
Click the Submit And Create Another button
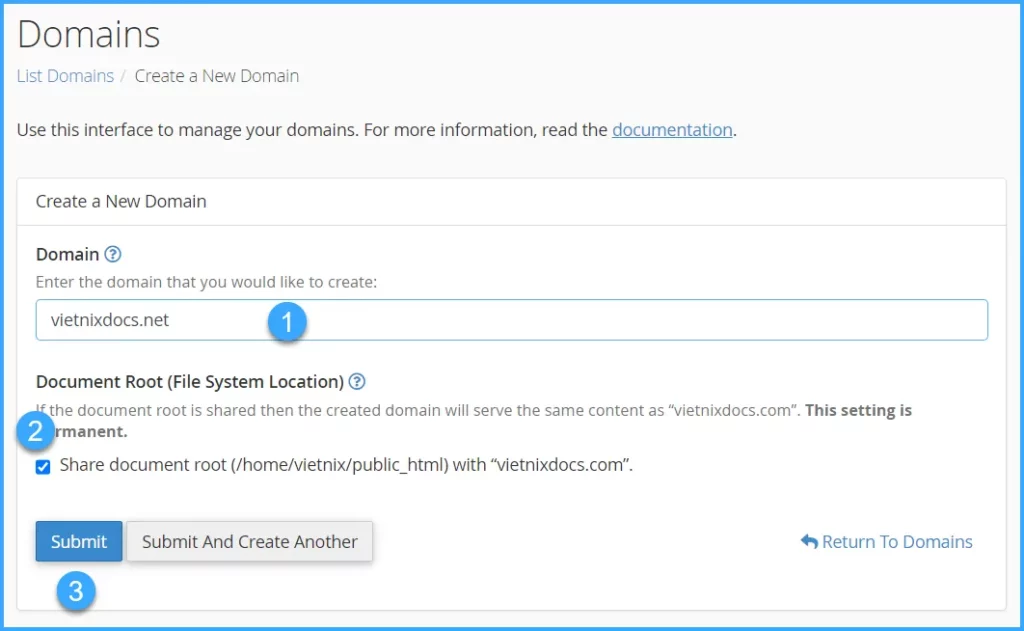click(249, 541)
